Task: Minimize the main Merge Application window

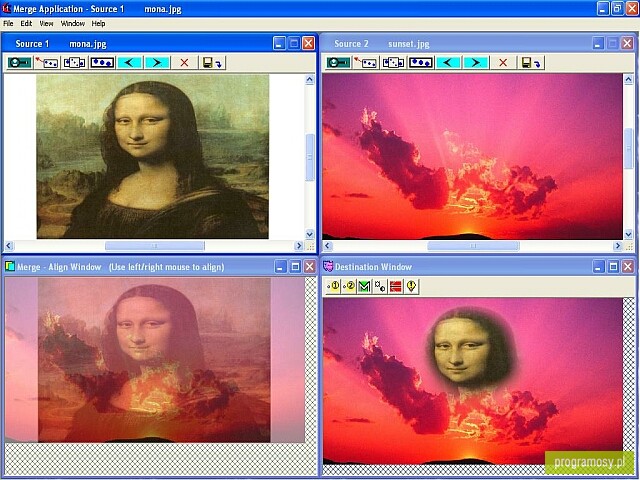Action: [603, 9]
